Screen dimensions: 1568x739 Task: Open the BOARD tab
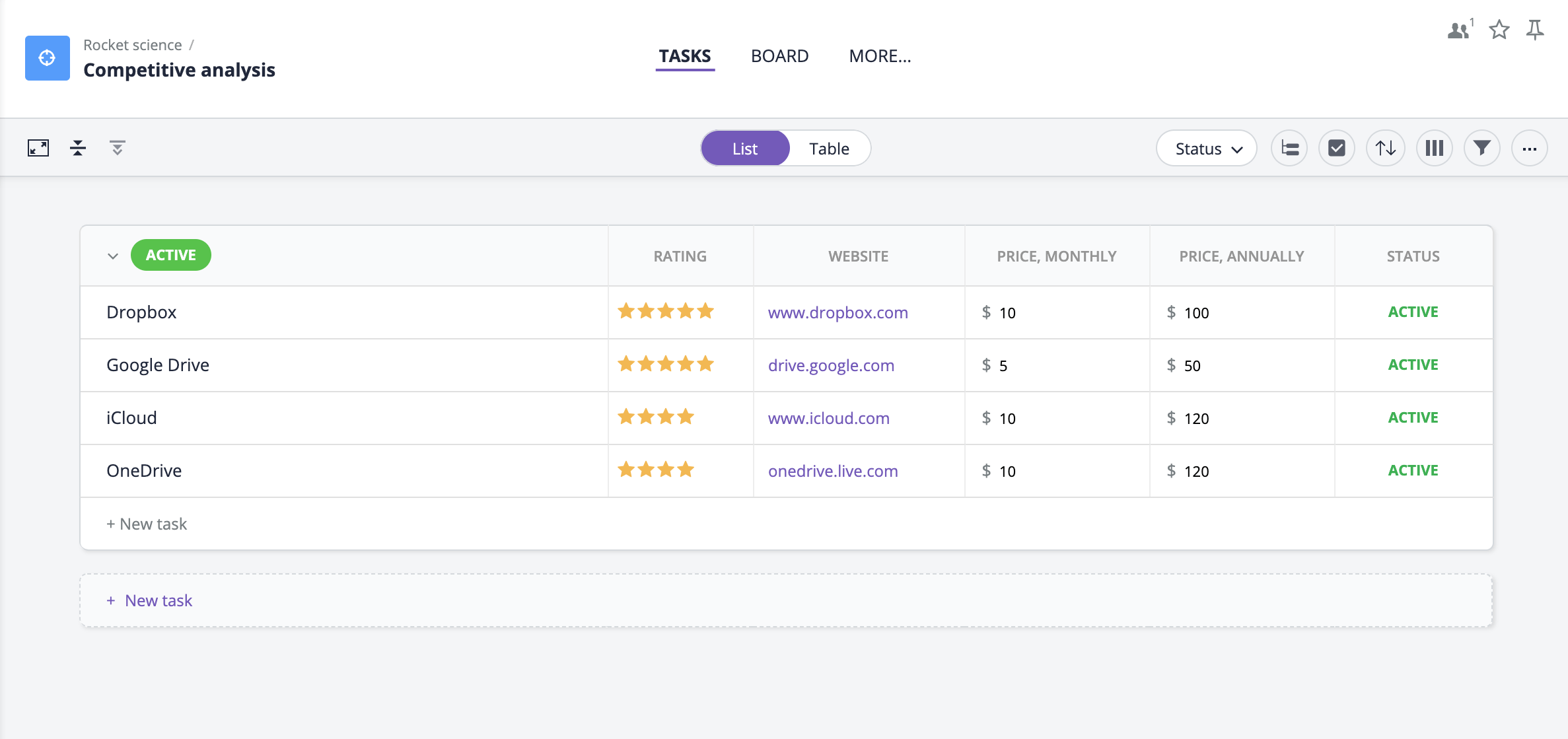coord(780,56)
